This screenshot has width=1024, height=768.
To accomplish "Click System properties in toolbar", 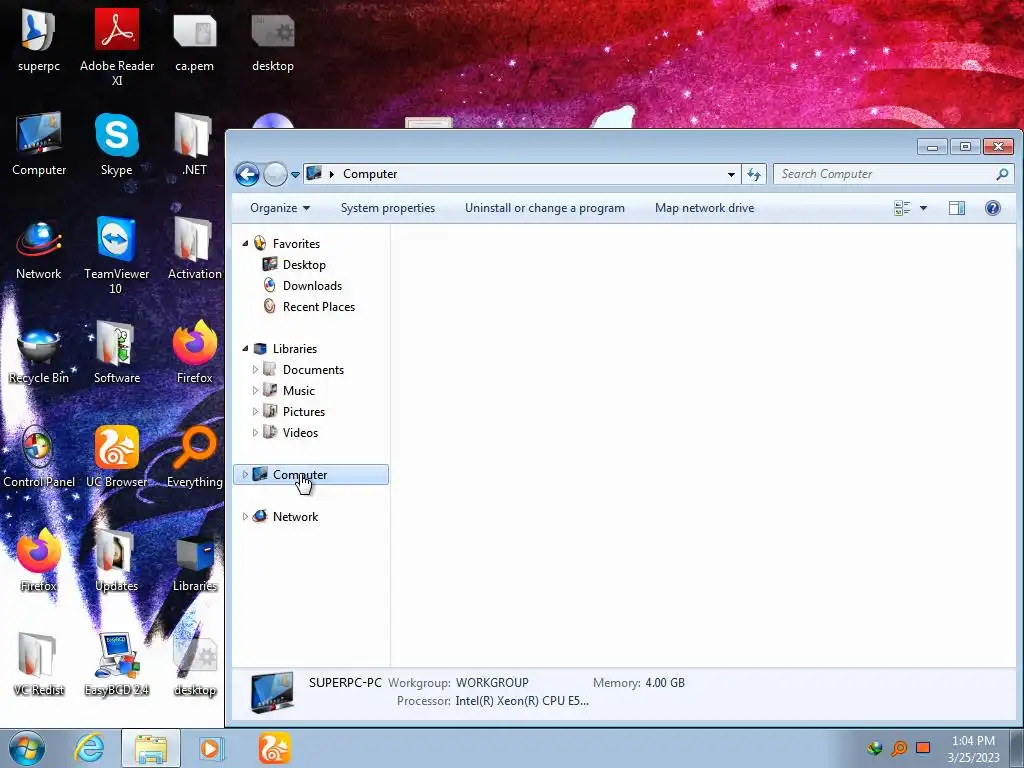I will coord(388,208).
